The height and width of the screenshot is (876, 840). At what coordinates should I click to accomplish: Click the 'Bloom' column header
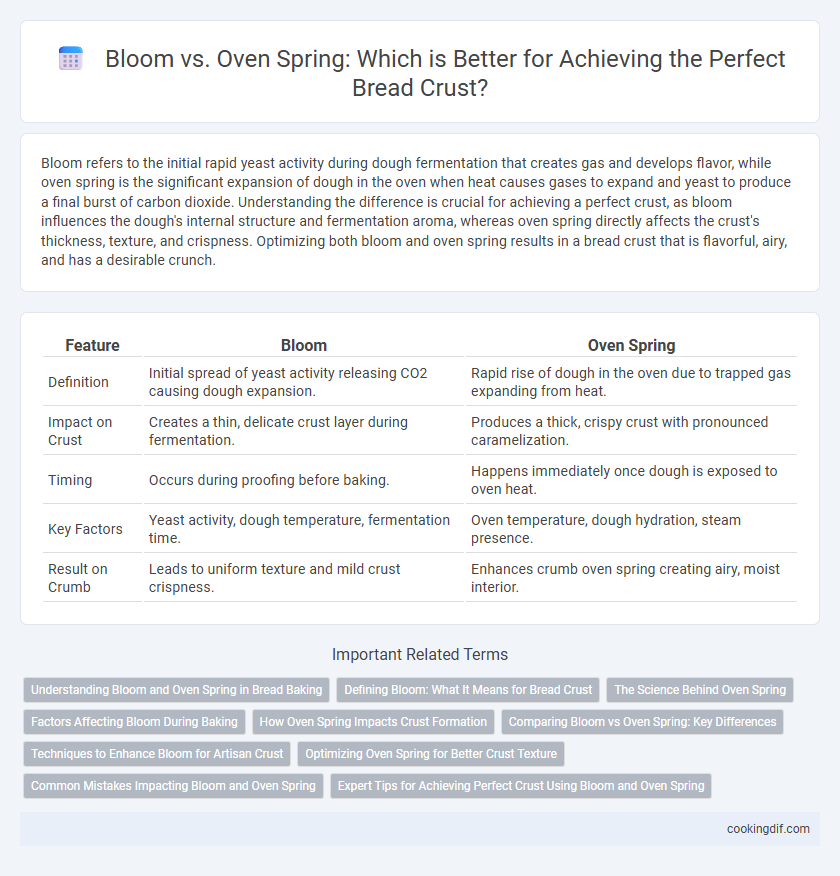click(304, 346)
